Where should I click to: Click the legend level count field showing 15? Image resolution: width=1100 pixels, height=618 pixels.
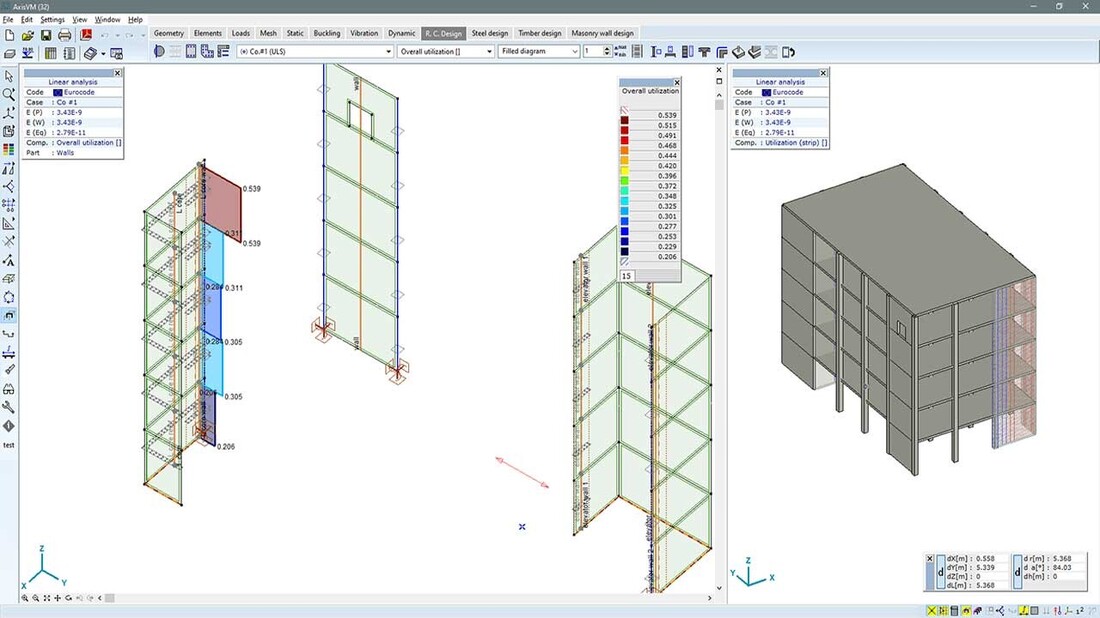[627, 275]
